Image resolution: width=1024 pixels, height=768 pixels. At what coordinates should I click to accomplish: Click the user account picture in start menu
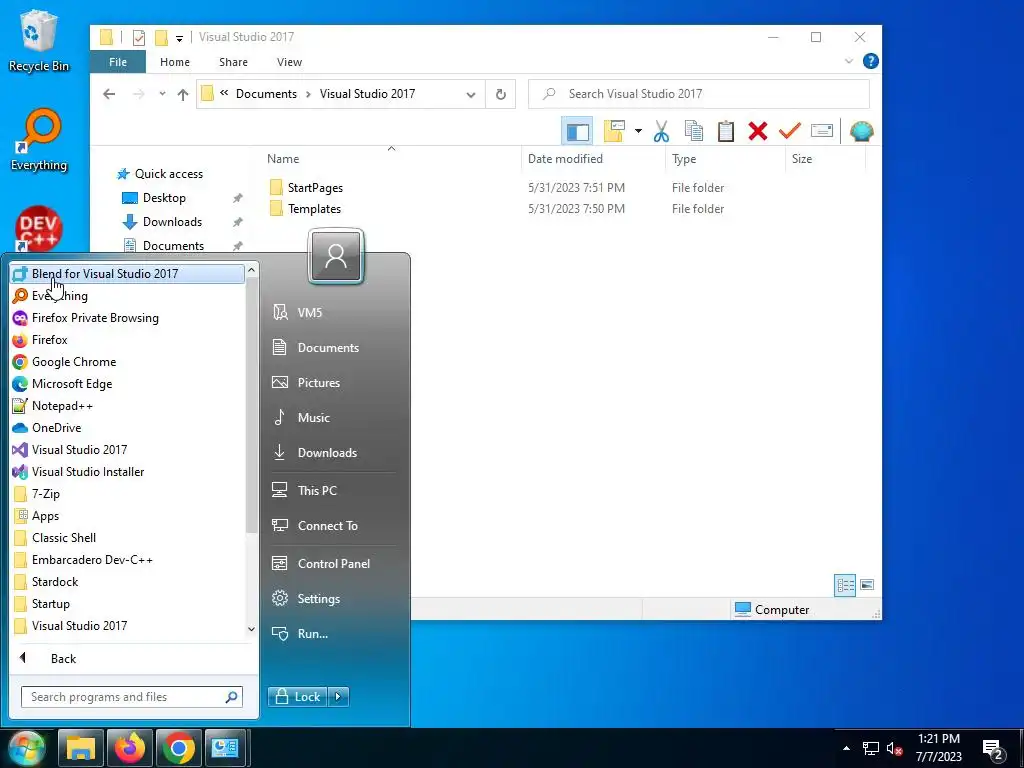coord(336,256)
